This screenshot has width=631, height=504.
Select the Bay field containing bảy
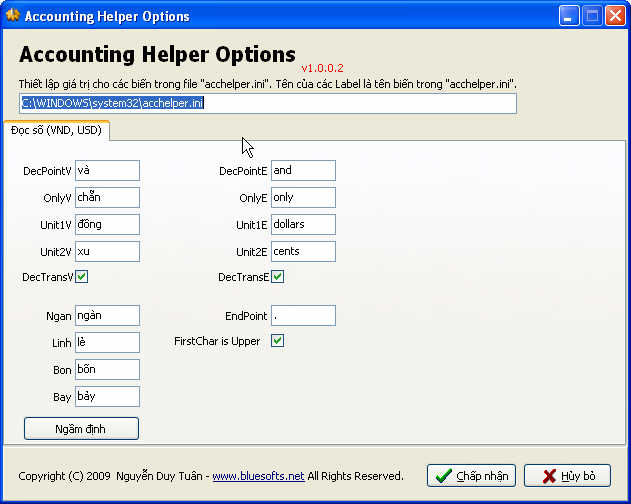107,397
